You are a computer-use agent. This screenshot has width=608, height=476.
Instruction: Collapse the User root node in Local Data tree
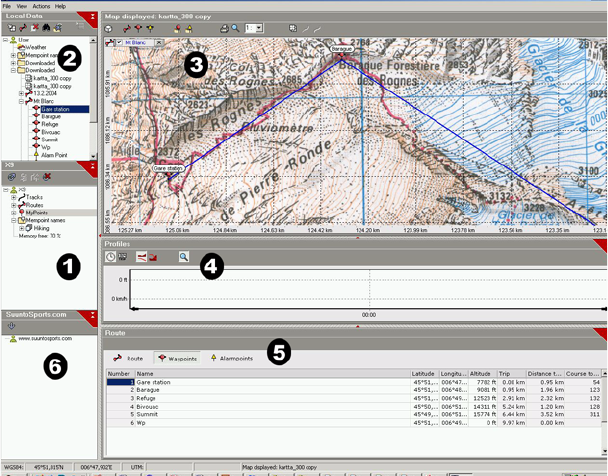(x=5, y=40)
